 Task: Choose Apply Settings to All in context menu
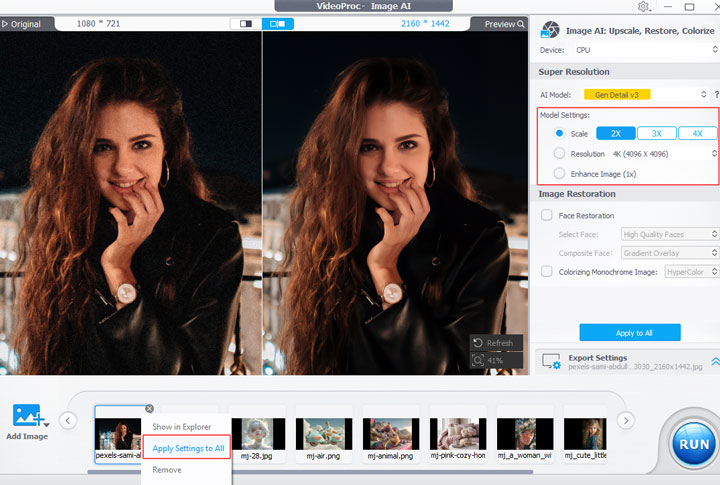click(188, 448)
